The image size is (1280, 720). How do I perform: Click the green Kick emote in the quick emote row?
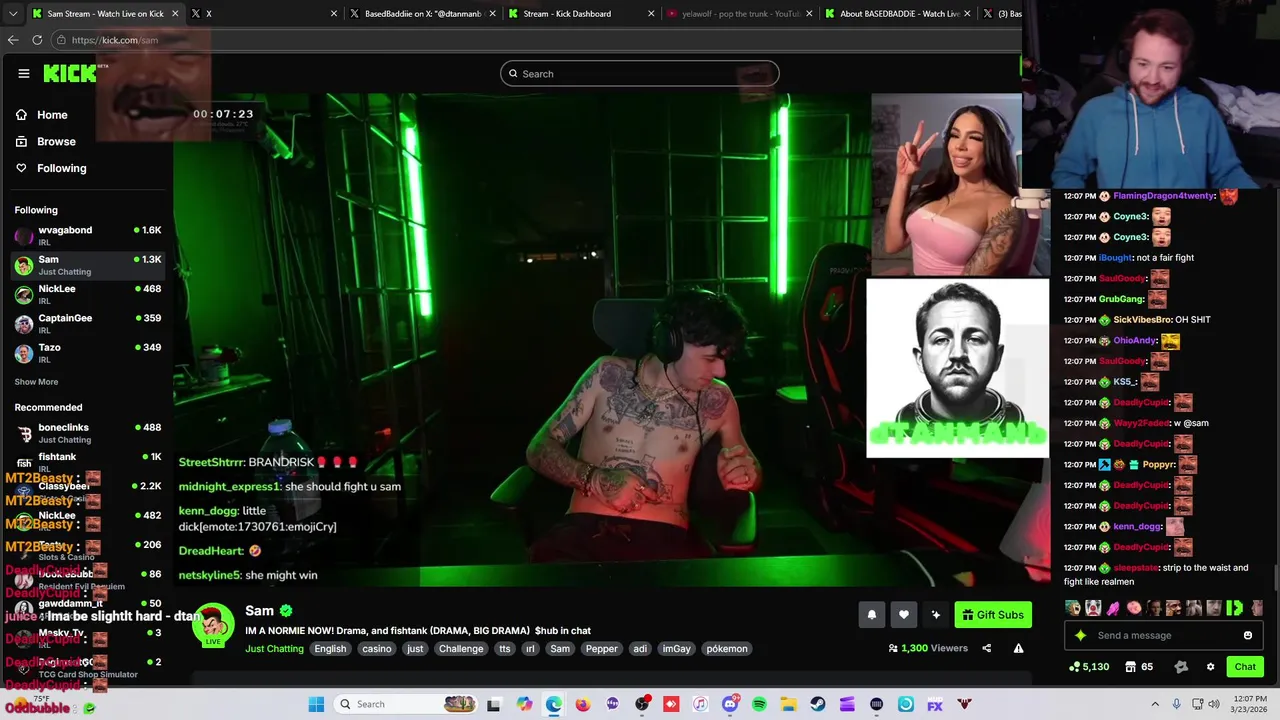[x=1234, y=608]
